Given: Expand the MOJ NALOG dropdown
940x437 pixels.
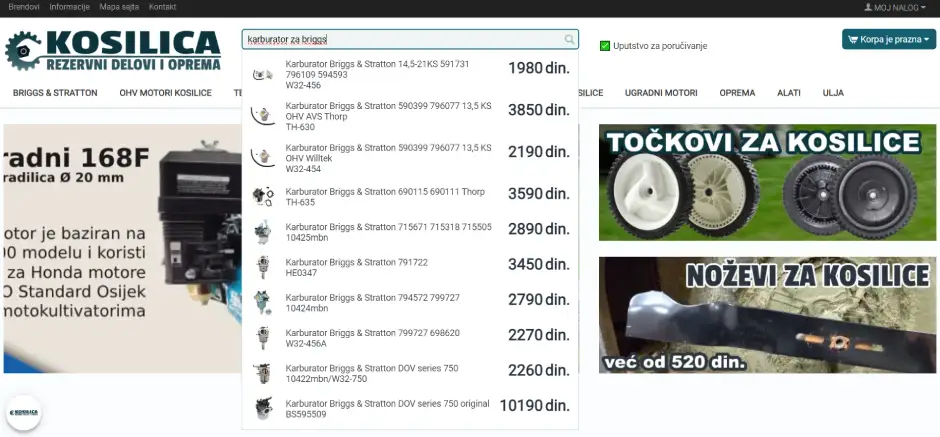Looking at the screenshot, I should coord(895,7).
